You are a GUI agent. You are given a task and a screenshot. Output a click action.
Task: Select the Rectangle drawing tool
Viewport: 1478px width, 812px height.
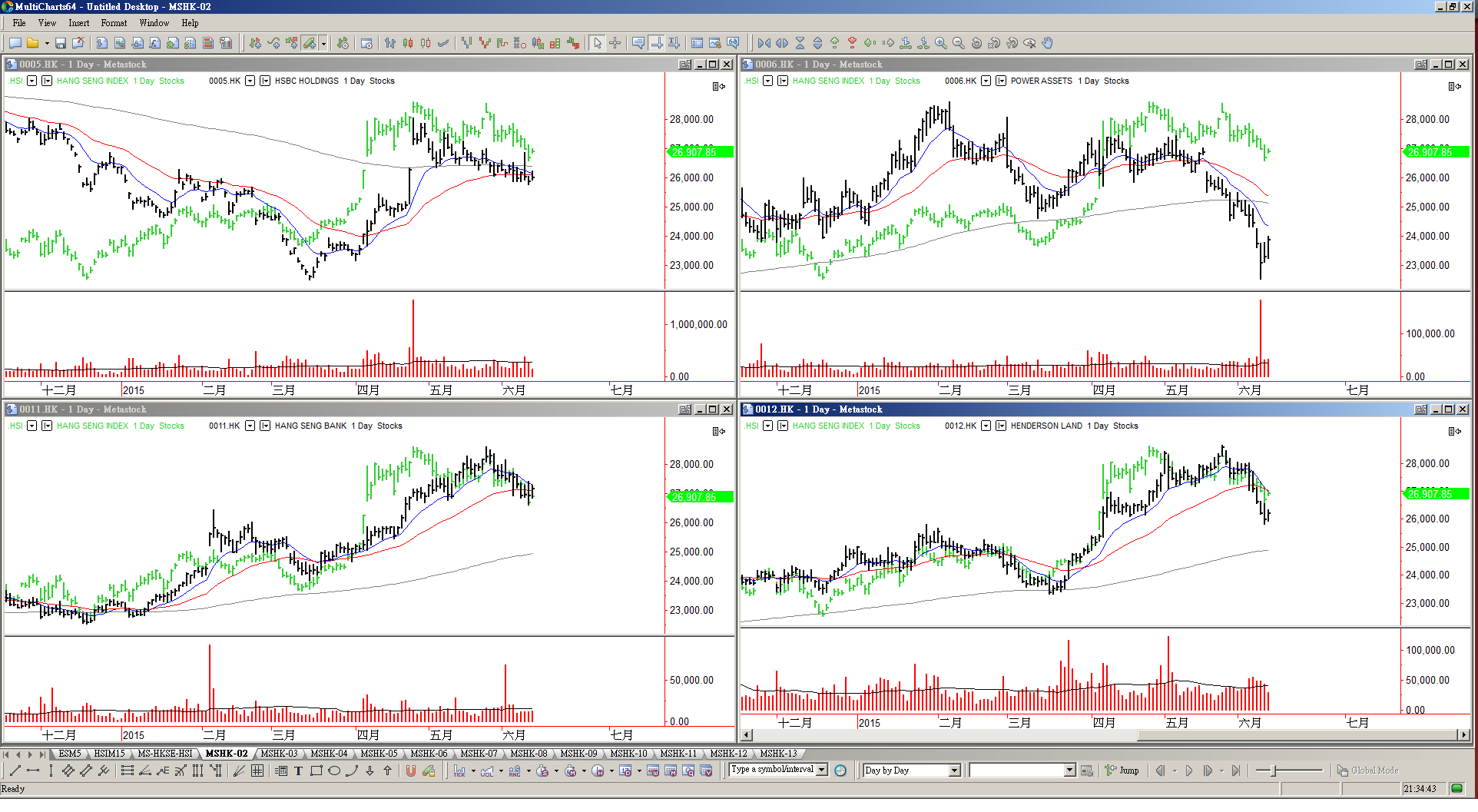[x=316, y=771]
